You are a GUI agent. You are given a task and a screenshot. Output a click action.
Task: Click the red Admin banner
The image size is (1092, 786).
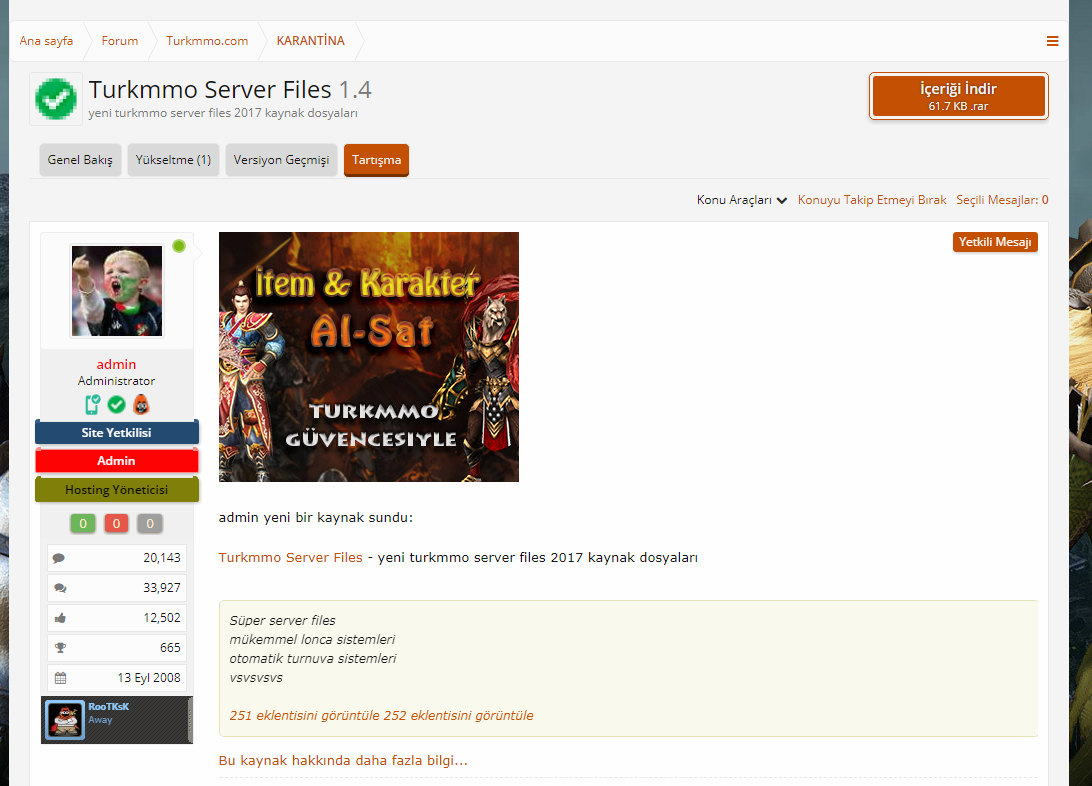point(117,461)
